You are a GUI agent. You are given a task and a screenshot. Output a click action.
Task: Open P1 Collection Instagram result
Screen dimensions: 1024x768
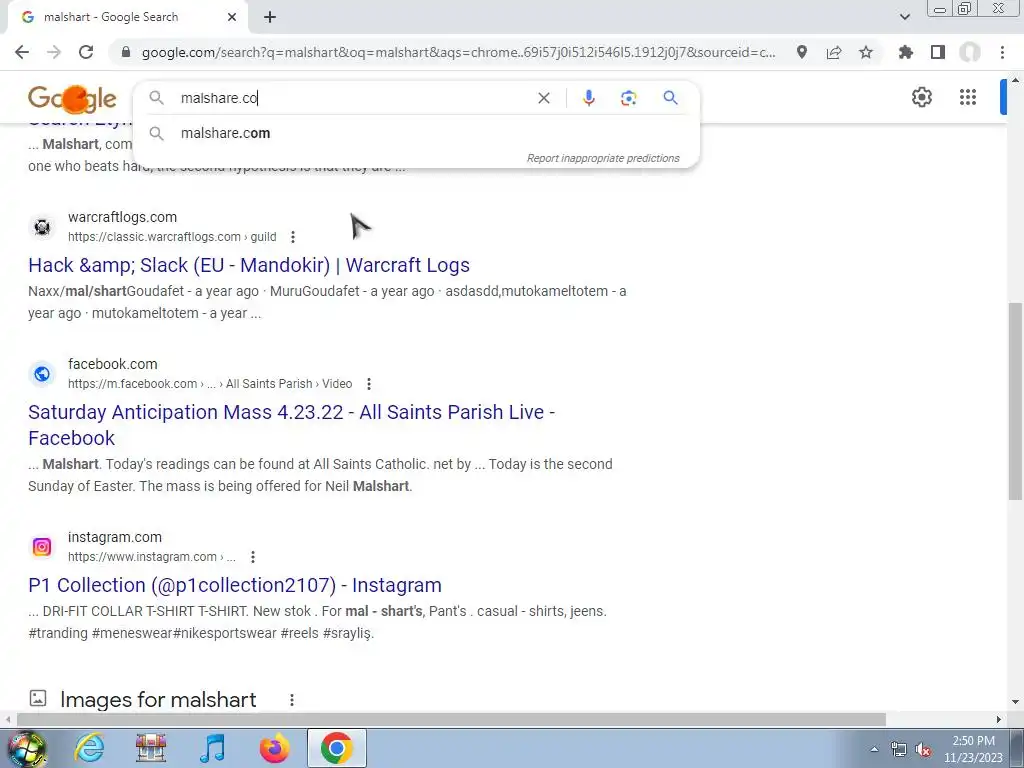[x=235, y=585]
